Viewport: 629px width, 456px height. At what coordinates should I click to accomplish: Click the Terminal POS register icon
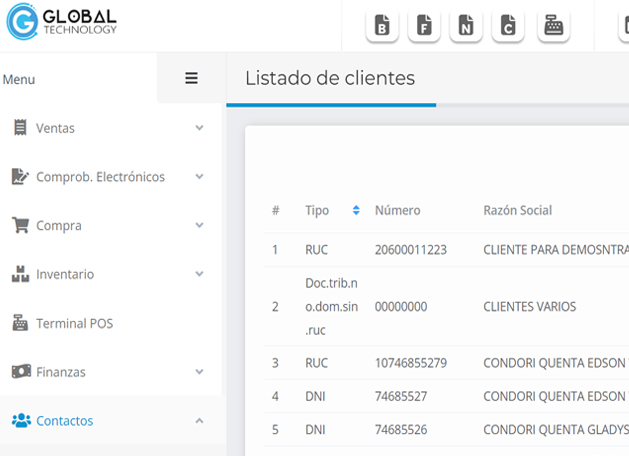(20, 323)
